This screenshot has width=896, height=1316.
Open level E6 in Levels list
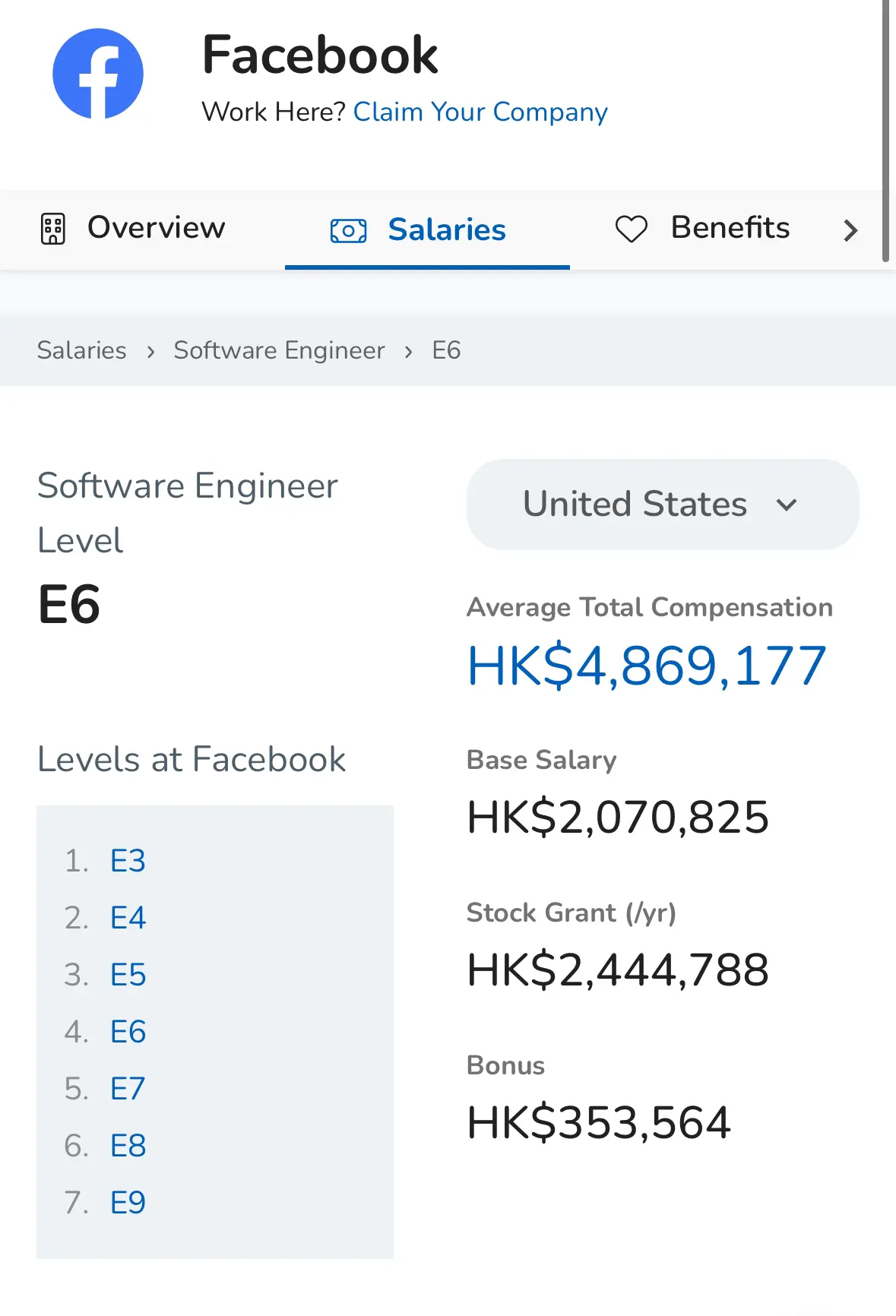click(128, 1032)
